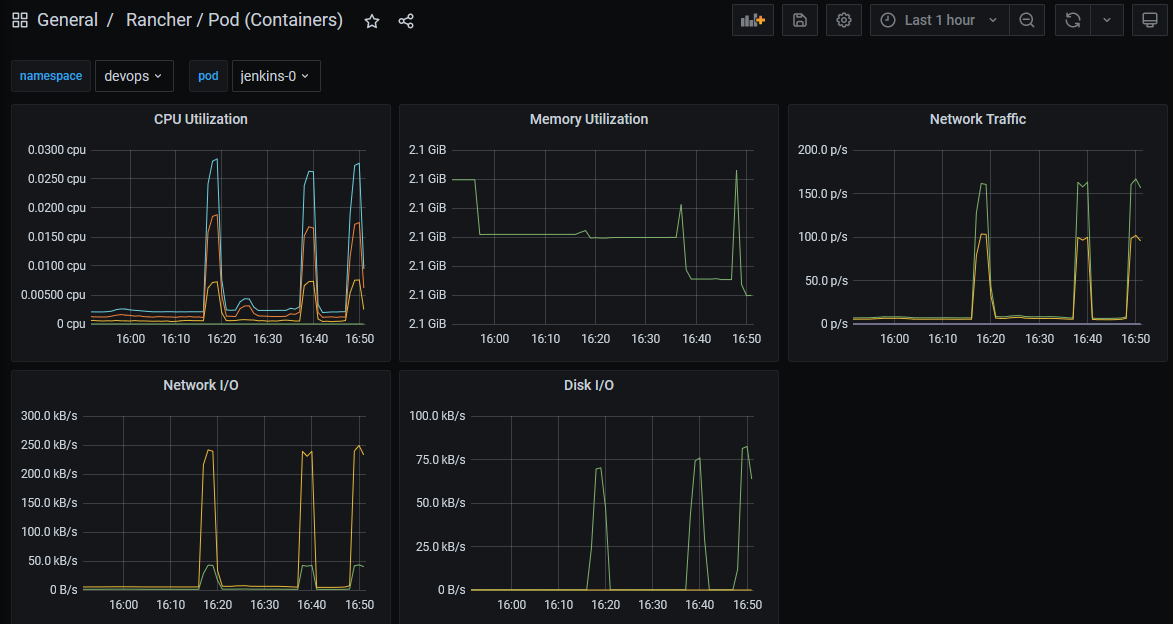Open Disk I/O panel title menu
Viewport: 1173px width, 624px height.
coord(589,385)
